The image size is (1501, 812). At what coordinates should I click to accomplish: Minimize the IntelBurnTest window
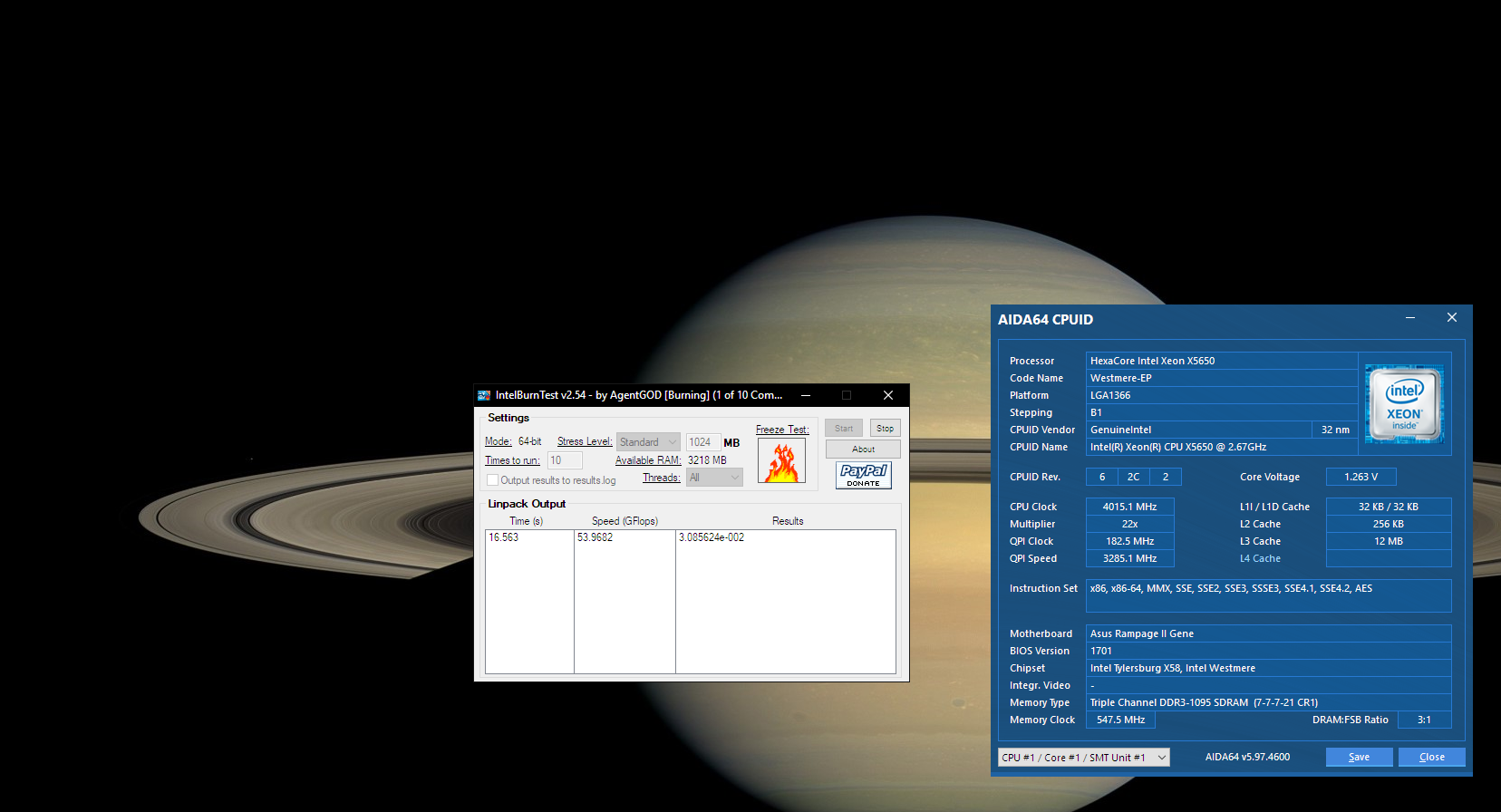[x=806, y=395]
